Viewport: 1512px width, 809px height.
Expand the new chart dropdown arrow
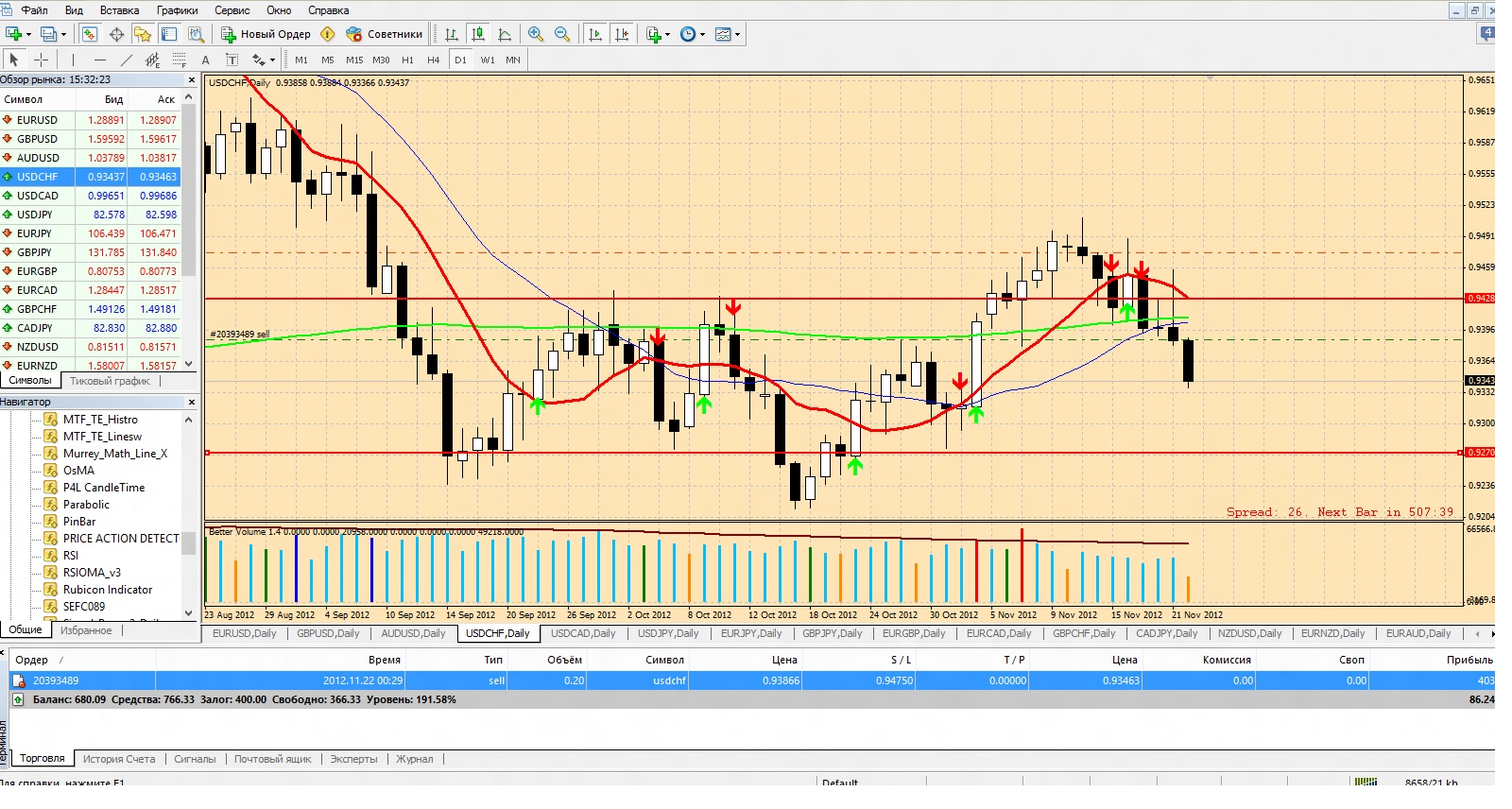tap(29, 35)
